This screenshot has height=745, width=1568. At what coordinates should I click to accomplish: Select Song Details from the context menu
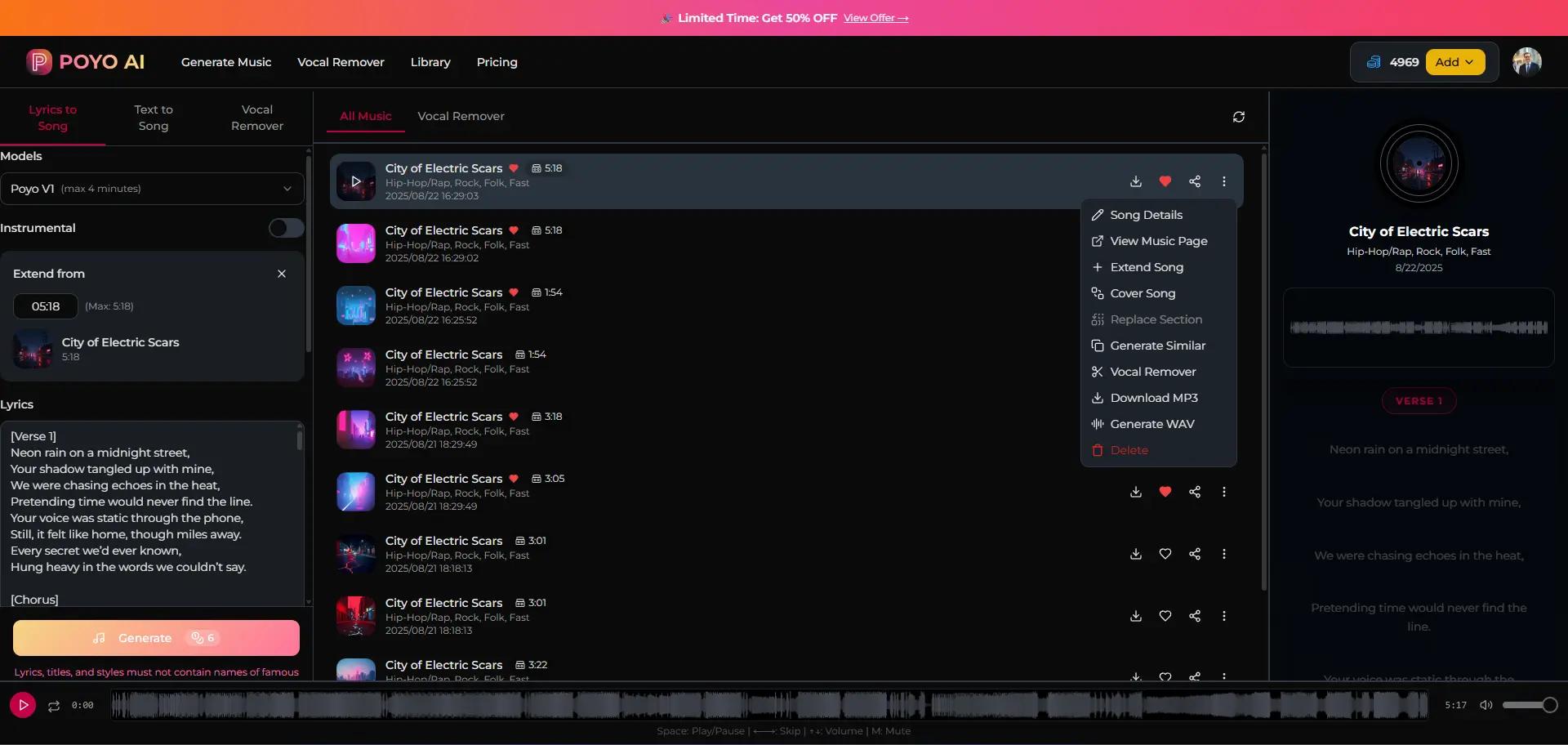(x=1146, y=215)
